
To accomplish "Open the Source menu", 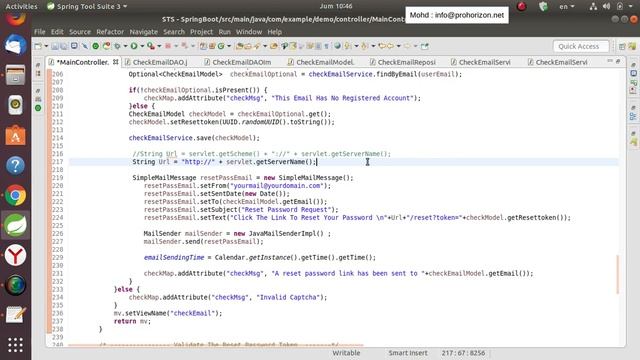I will tap(80, 31).
